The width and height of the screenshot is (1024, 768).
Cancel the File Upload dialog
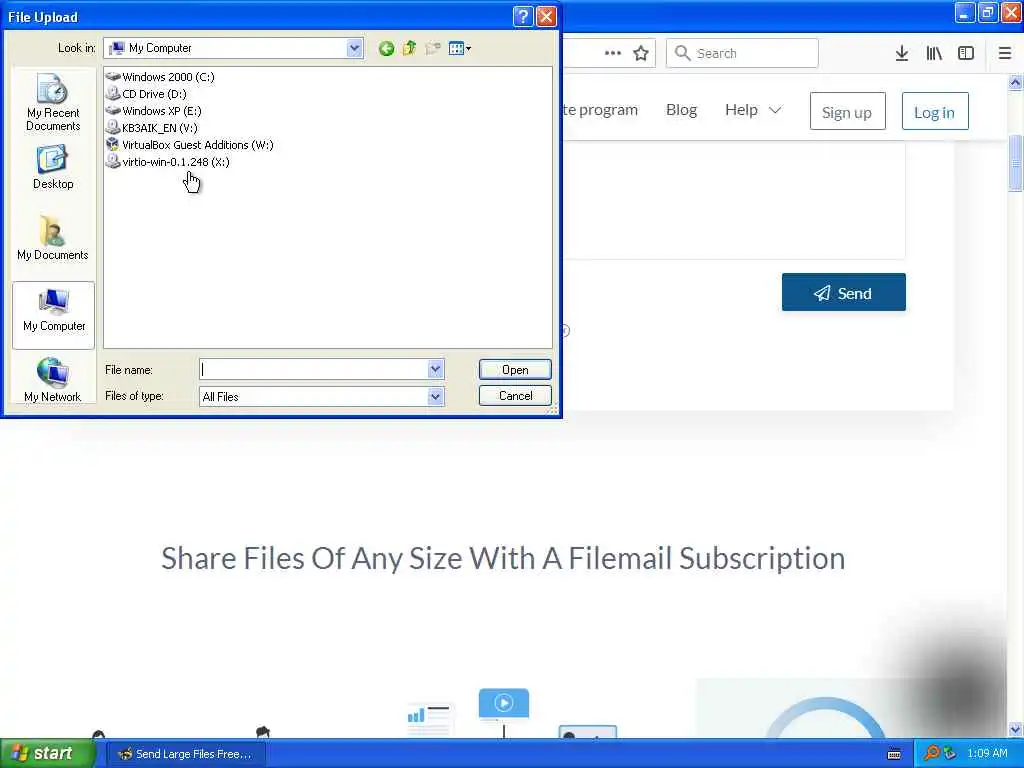pos(515,396)
